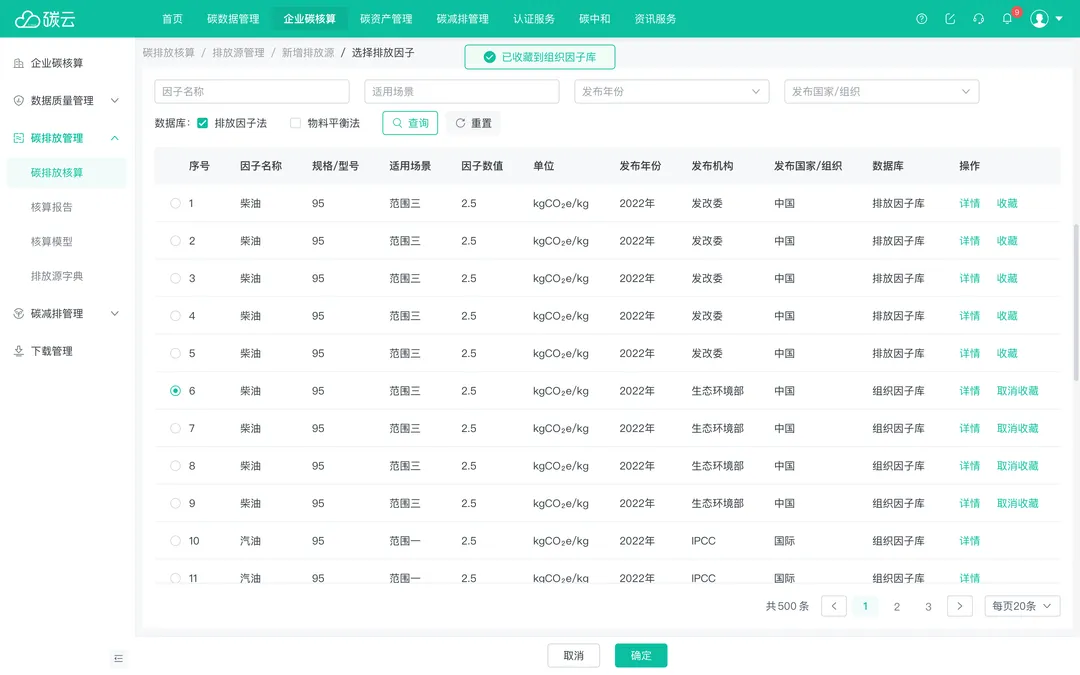Open 排放源字典 in sidebar
Viewport: 1080px width, 675px height.
pyautogui.click(x=56, y=276)
